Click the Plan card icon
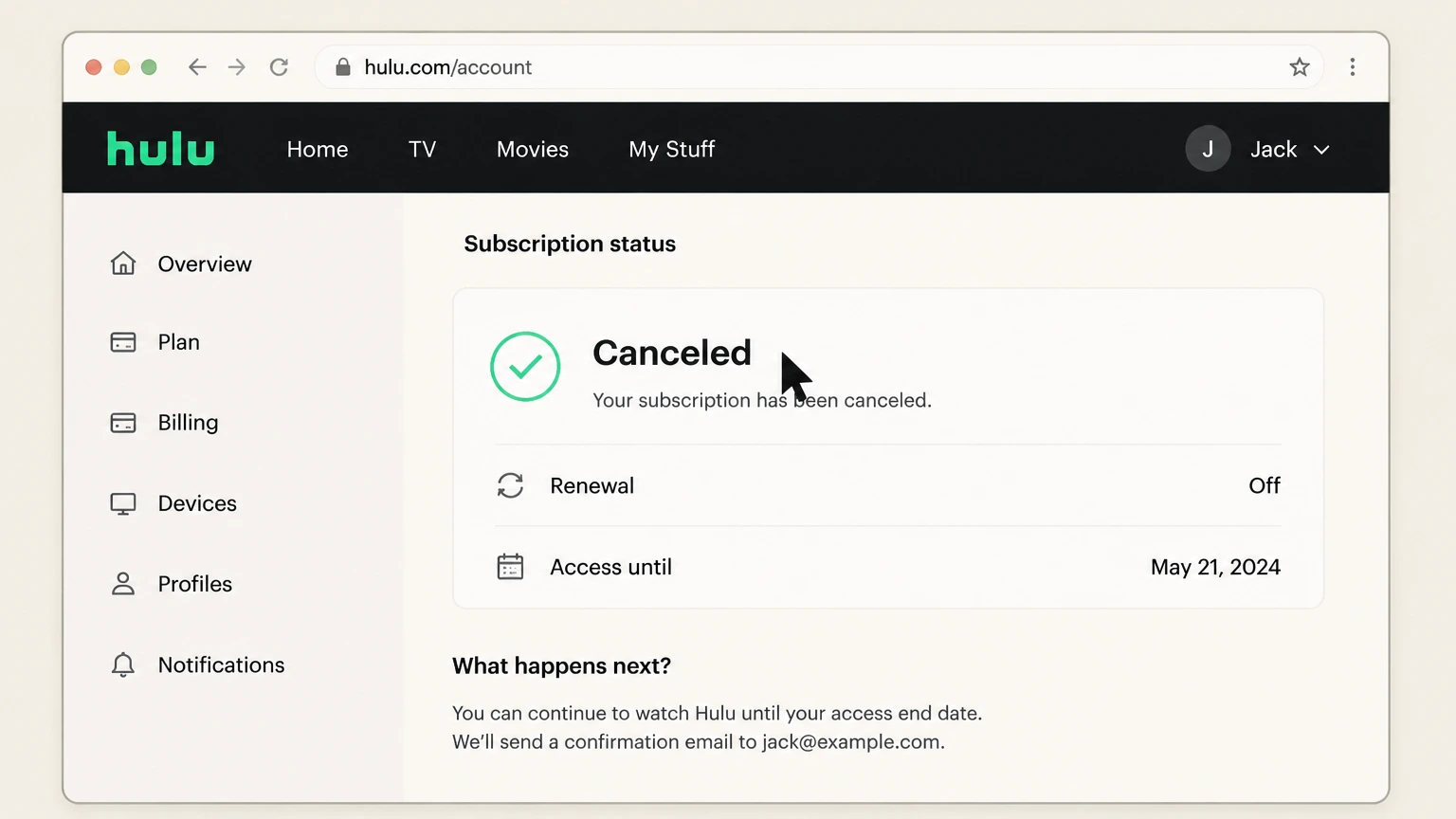 [x=123, y=342]
